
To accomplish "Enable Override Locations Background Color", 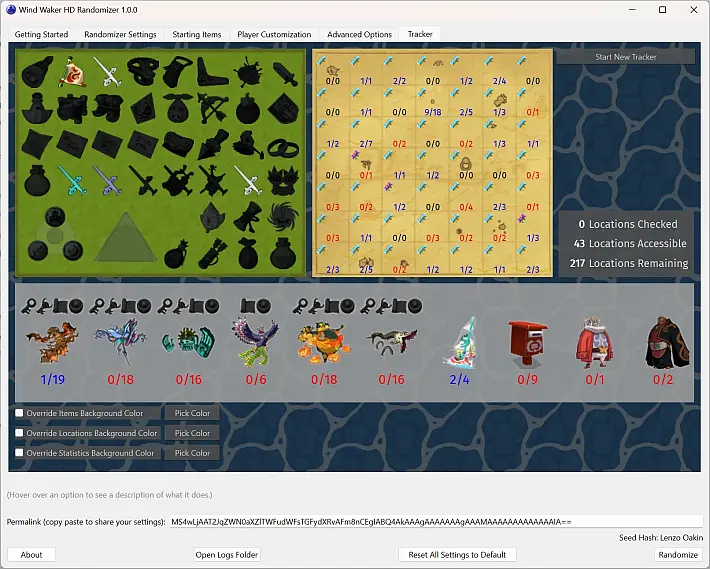I will click(19, 433).
